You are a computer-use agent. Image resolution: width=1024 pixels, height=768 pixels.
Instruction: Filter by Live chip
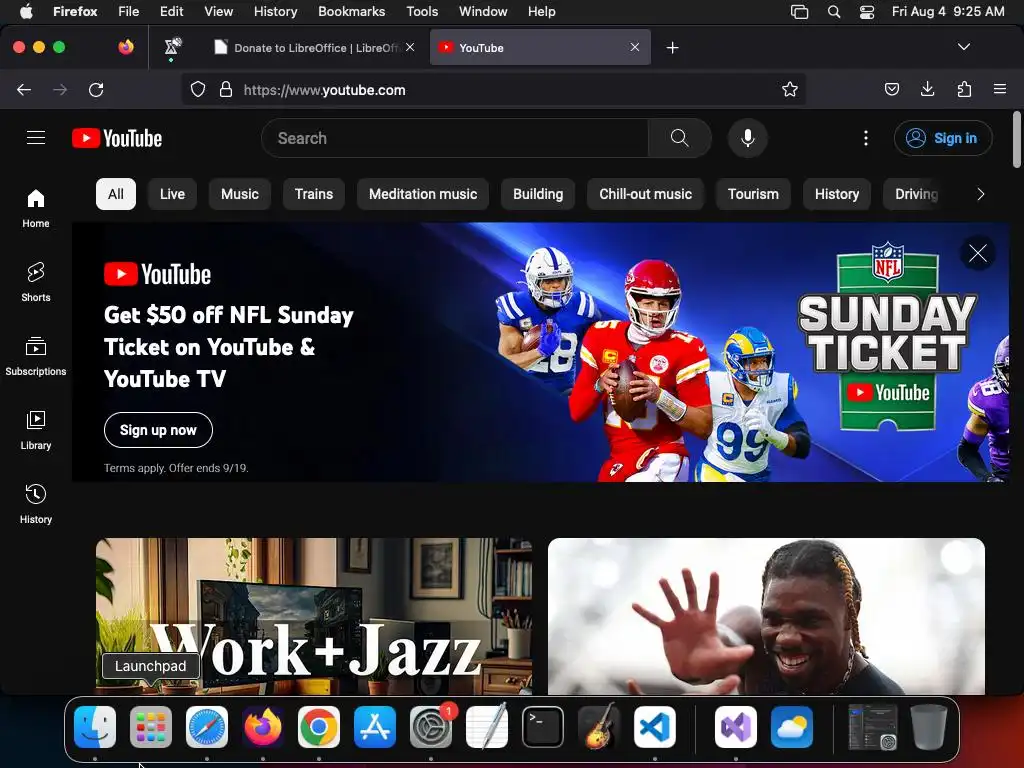coord(172,194)
